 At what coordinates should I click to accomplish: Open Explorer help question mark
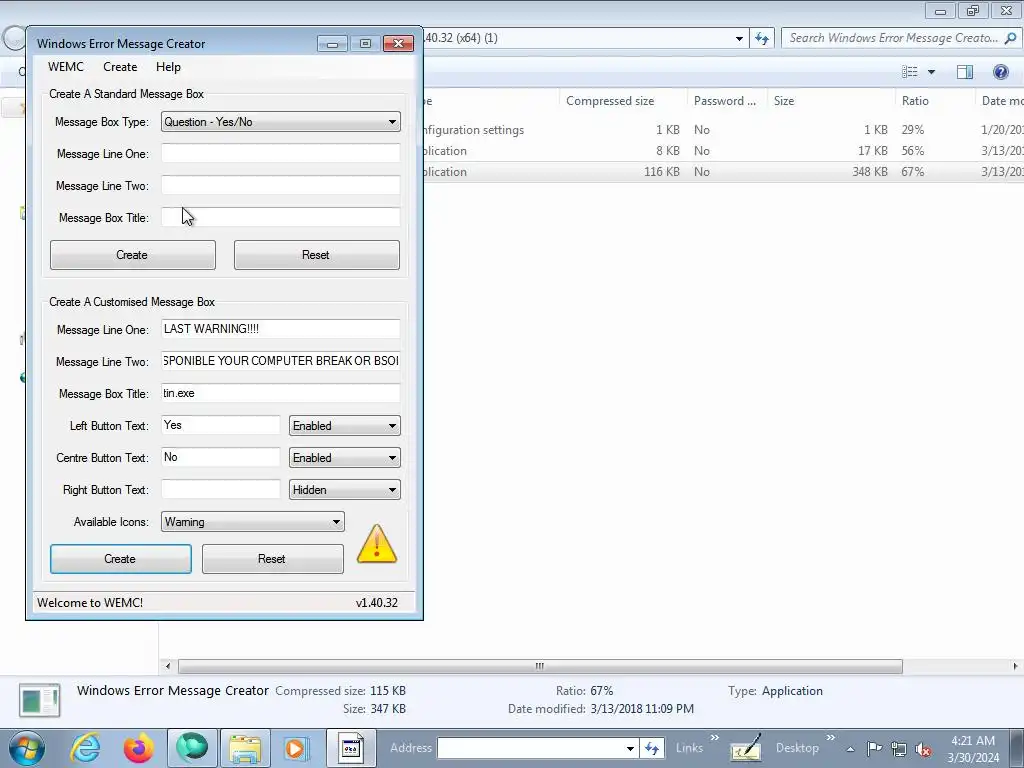pyautogui.click(x=1000, y=72)
